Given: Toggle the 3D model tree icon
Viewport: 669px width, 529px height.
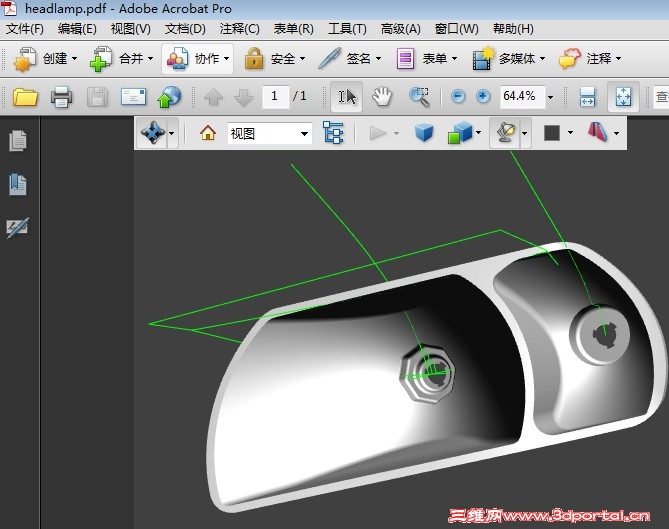Looking at the screenshot, I should (333, 133).
